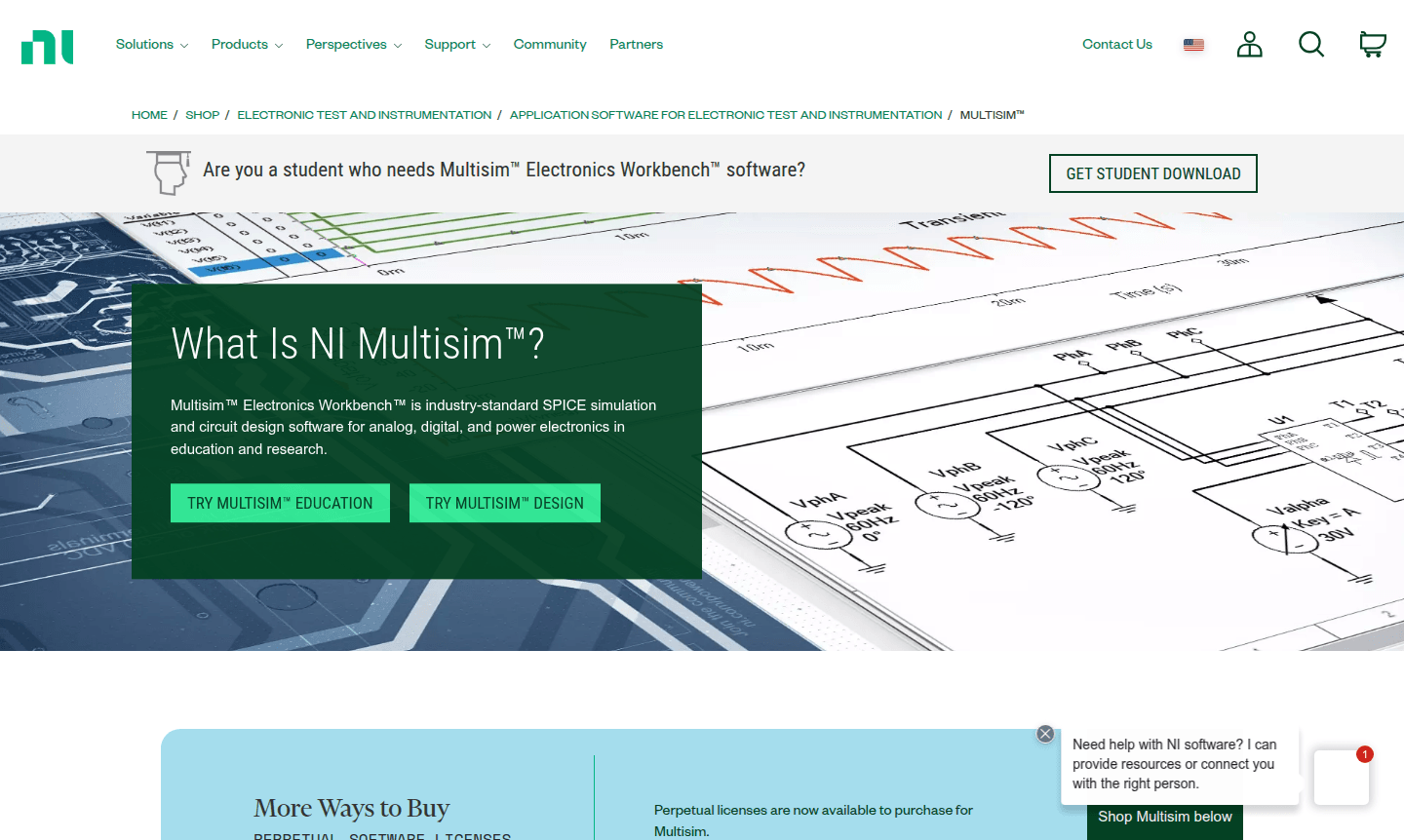1404x840 pixels.
Task: Select Community in the navigation bar
Action: (x=550, y=44)
